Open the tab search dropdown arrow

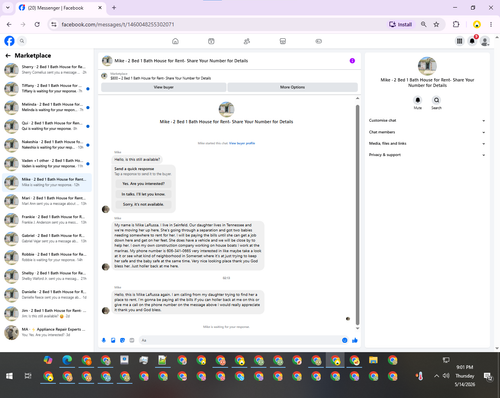(x=7, y=7)
